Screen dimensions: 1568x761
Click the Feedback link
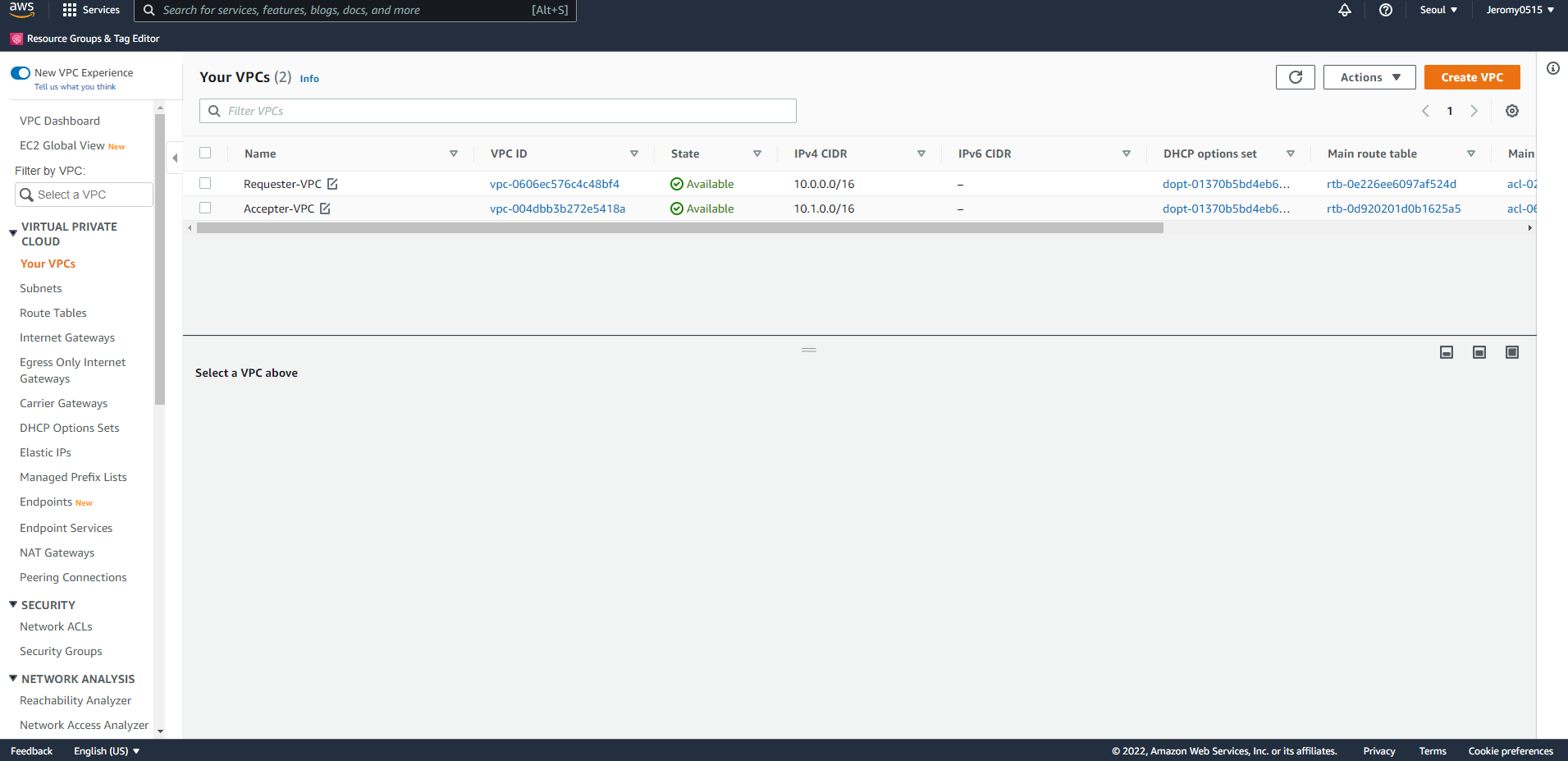pos(32,751)
